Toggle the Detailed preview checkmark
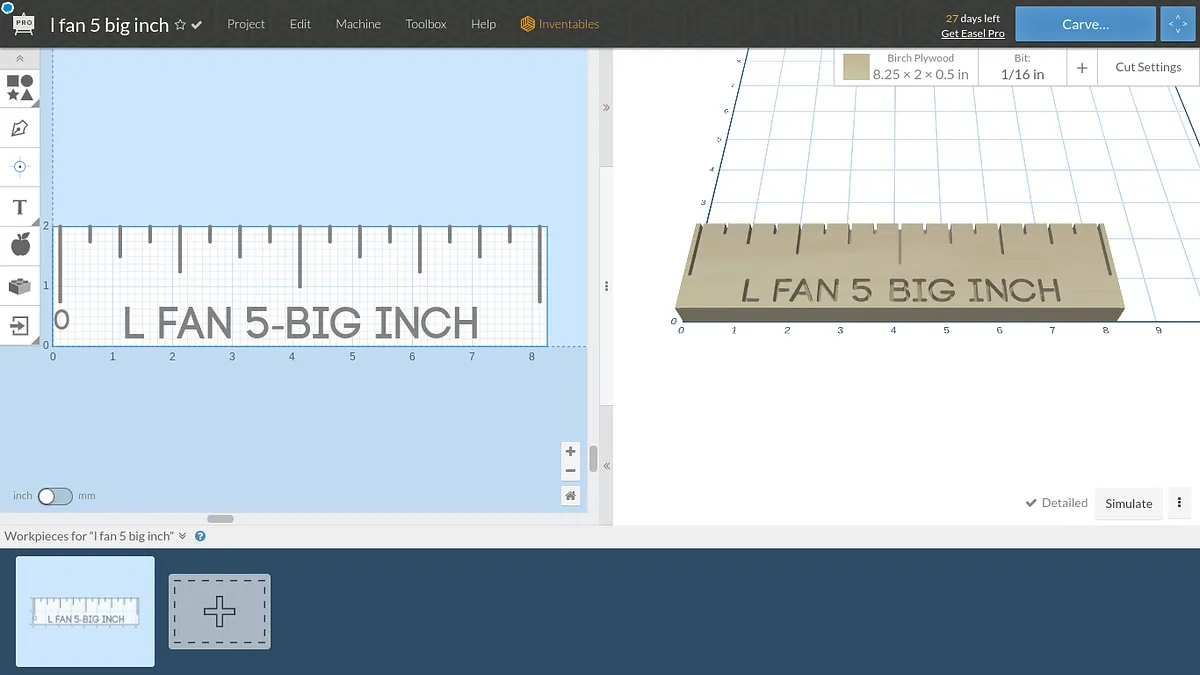The height and width of the screenshot is (675, 1200). [x=1031, y=503]
